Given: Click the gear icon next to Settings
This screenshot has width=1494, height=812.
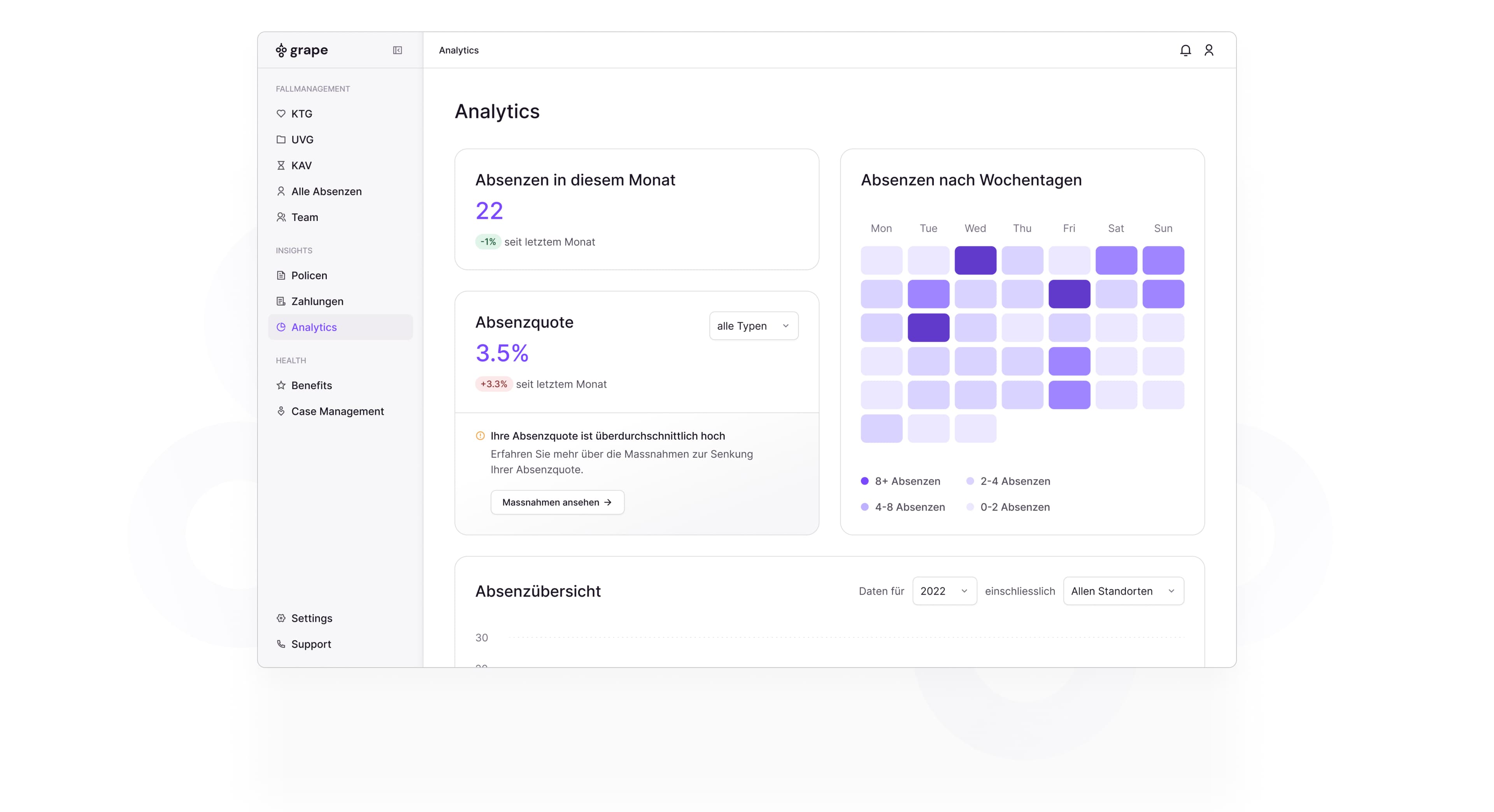Looking at the screenshot, I should [281, 618].
